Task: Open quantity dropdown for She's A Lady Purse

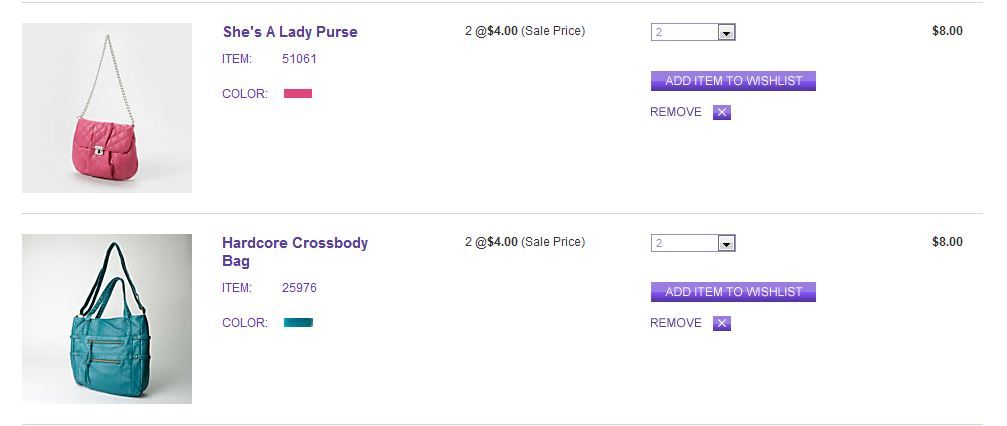Action: point(726,32)
